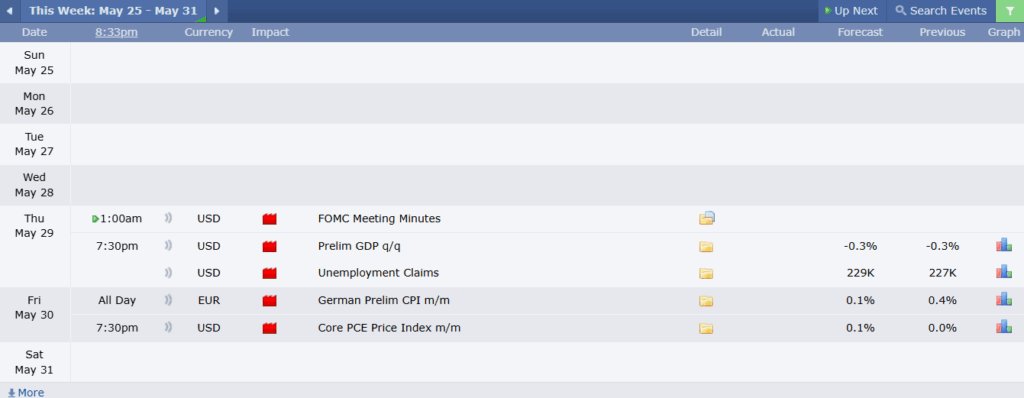The image size is (1024, 398).
Task: Open the This Week date range selector
Action: pos(113,11)
